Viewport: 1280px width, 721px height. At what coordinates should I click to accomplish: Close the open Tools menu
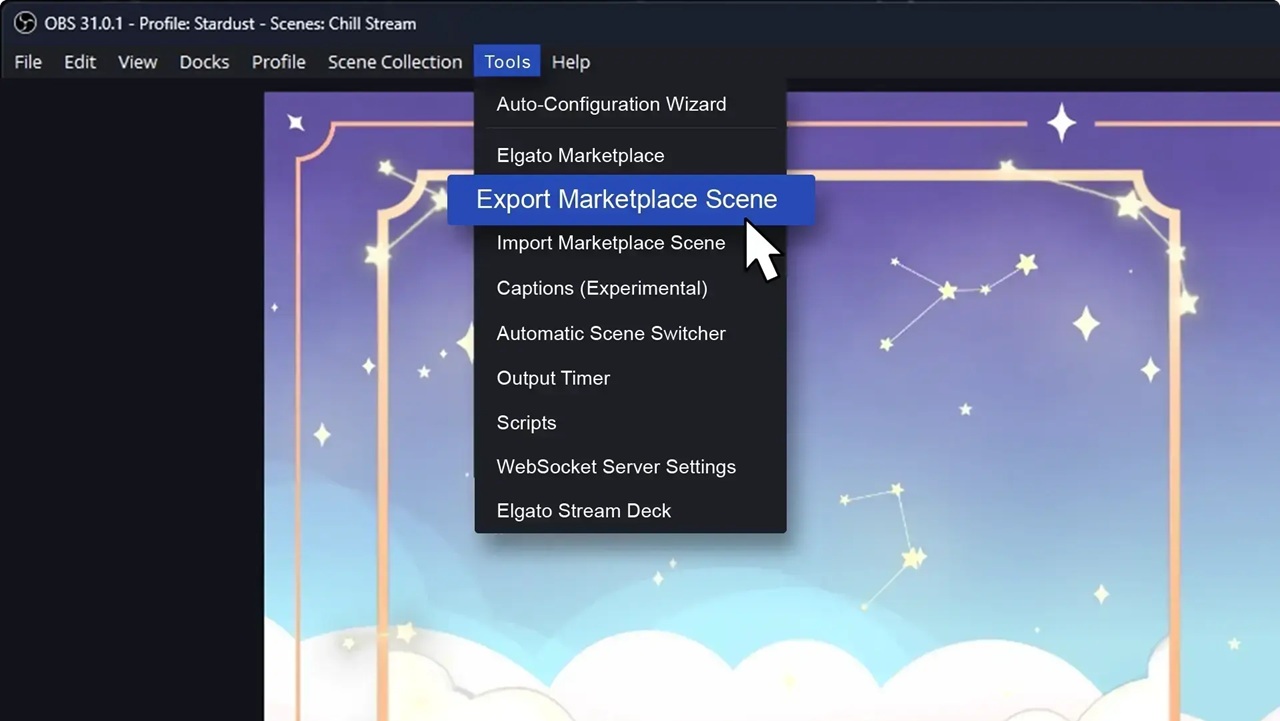[507, 62]
